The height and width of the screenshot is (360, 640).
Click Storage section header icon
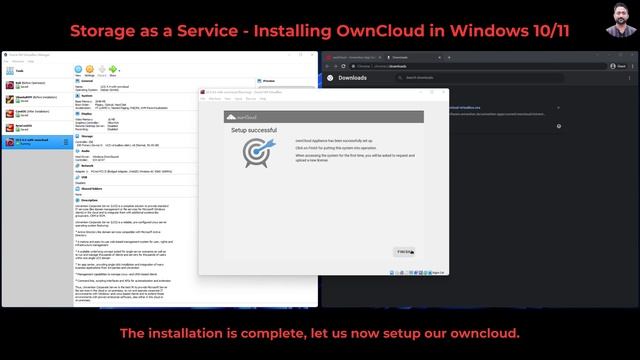78,136
